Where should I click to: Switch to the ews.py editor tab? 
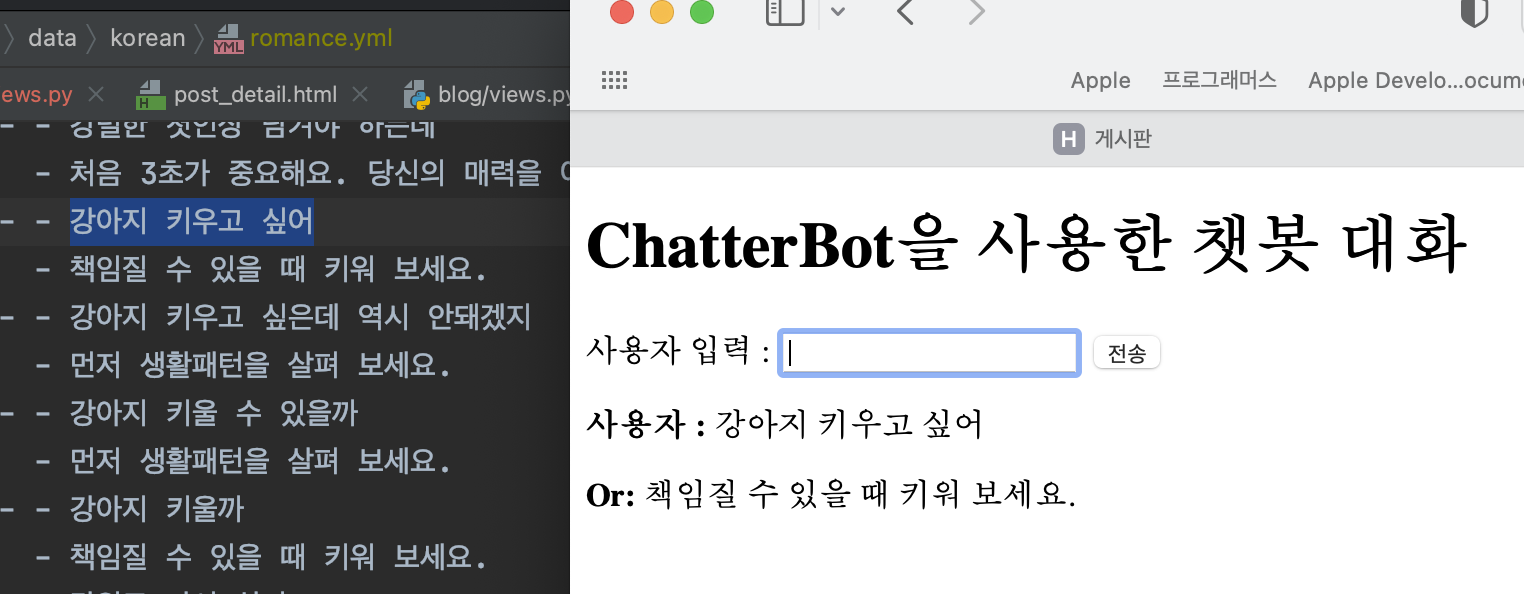pyautogui.click(x=36, y=95)
